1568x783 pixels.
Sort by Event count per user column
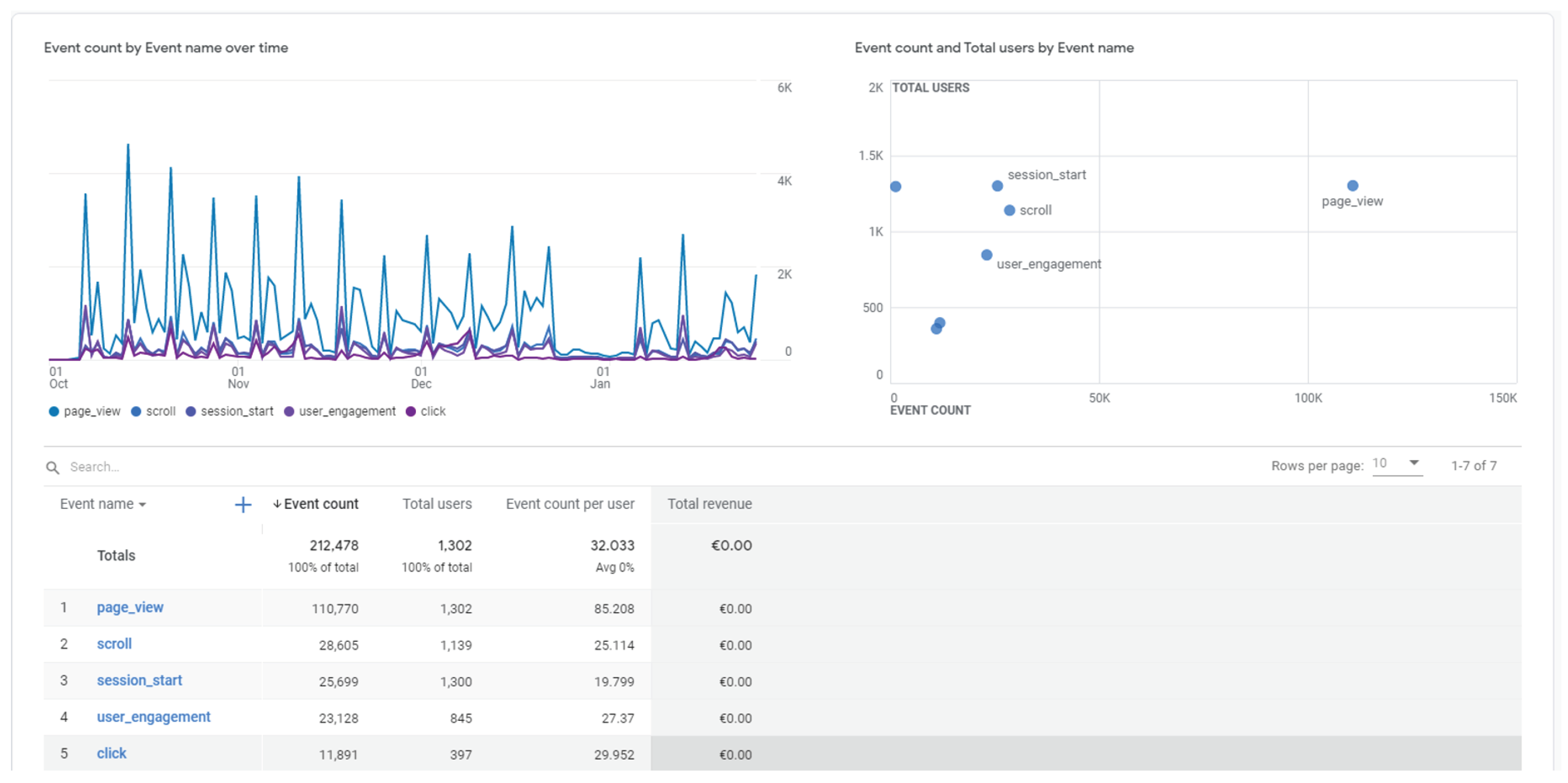coord(570,504)
